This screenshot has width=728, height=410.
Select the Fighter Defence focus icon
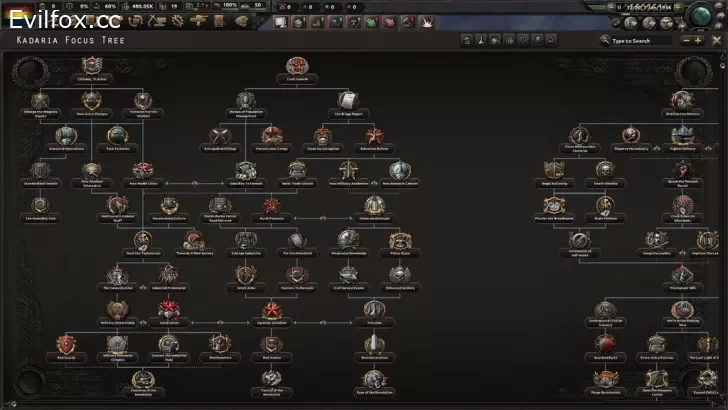tap(682, 136)
